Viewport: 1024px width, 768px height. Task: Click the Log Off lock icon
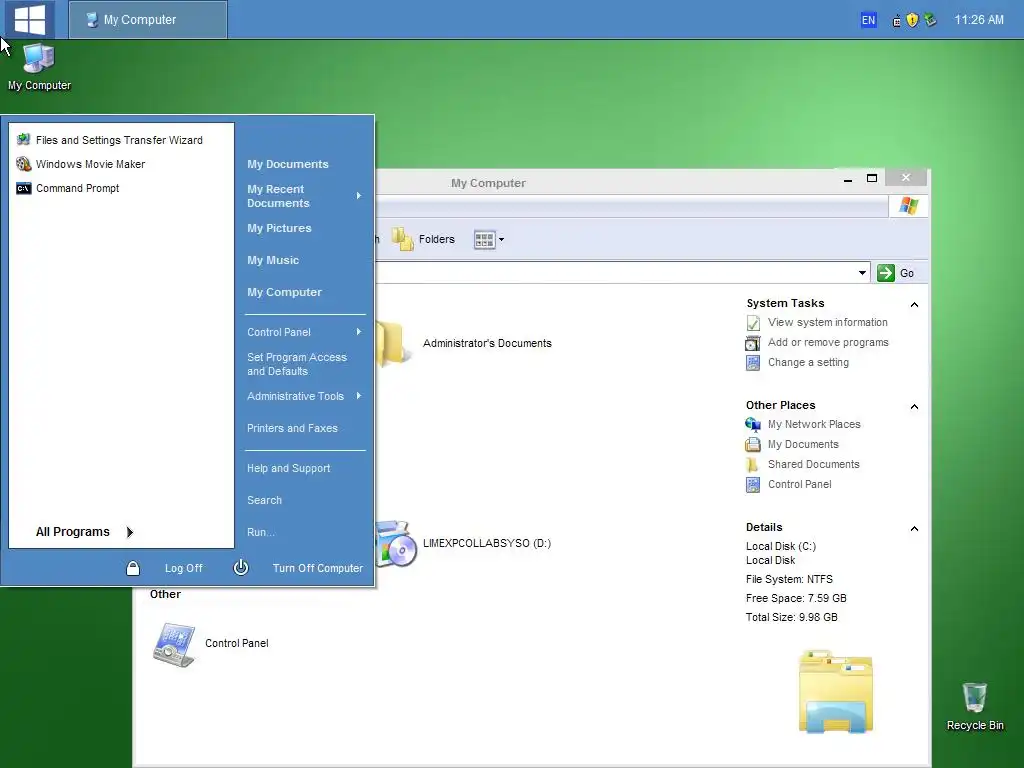pyautogui.click(x=133, y=568)
